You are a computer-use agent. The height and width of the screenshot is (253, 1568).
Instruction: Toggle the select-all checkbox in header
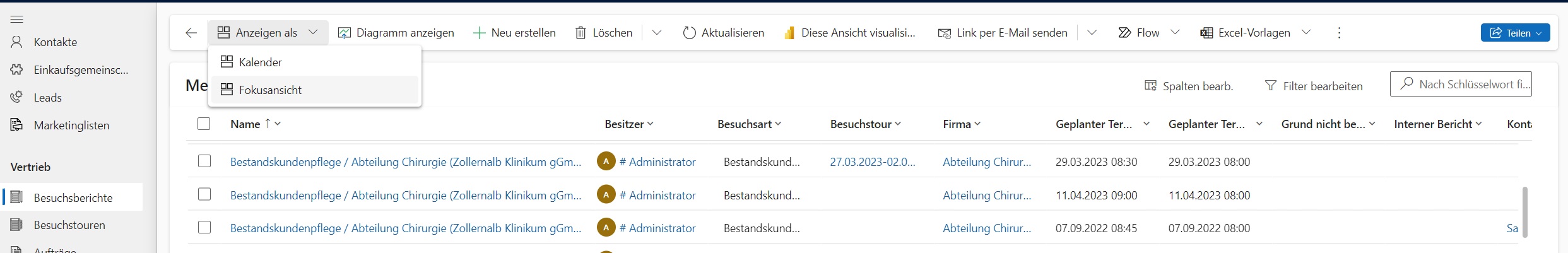click(204, 124)
